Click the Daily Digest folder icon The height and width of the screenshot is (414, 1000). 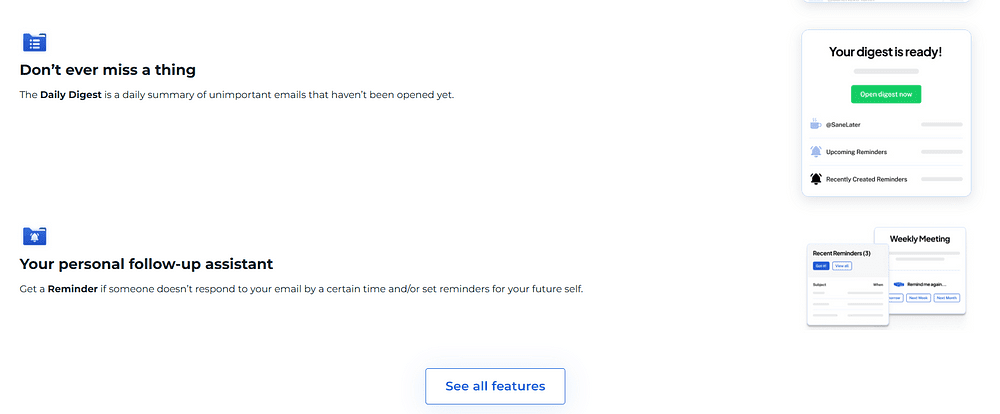pyautogui.click(x=34, y=42)
